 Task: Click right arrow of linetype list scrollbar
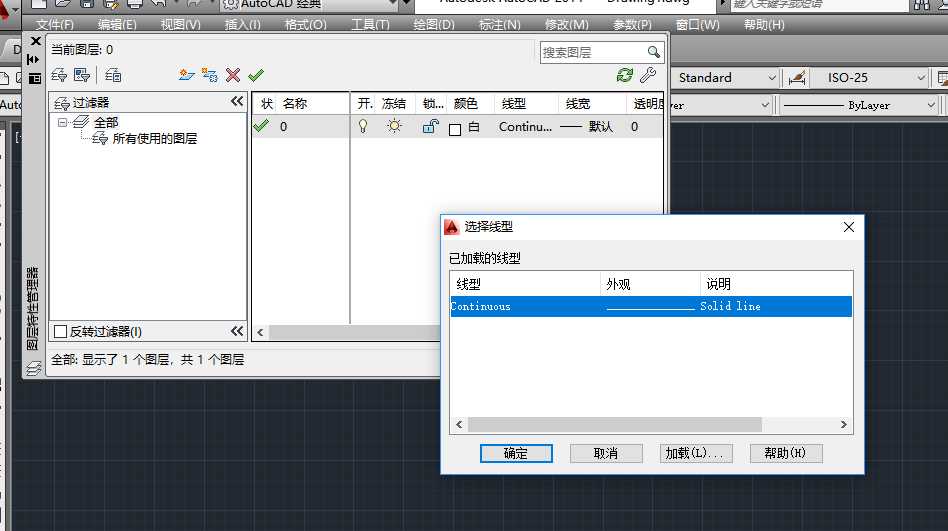[843, 425]
